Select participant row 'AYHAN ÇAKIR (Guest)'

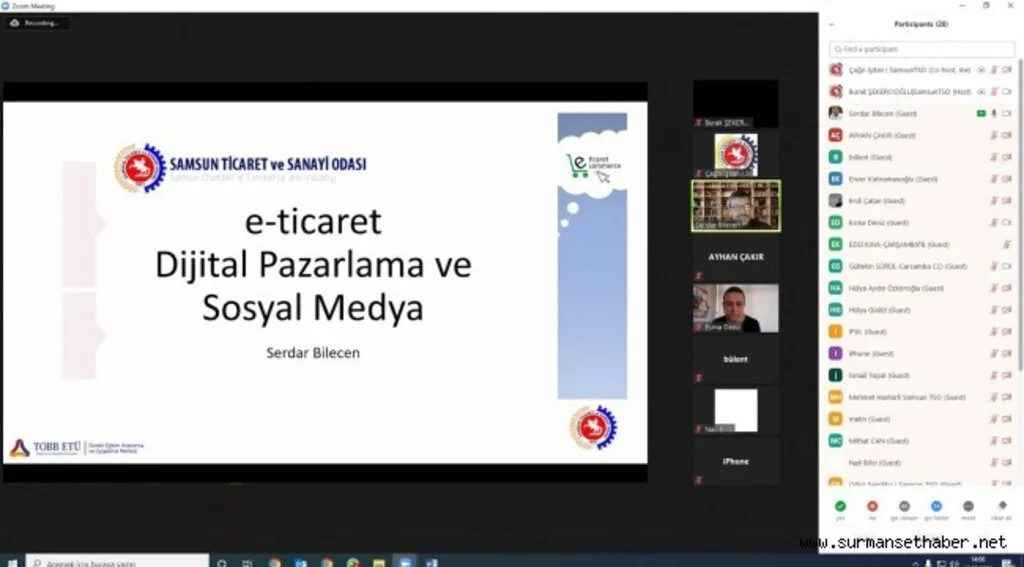click(x=920, y=135)
